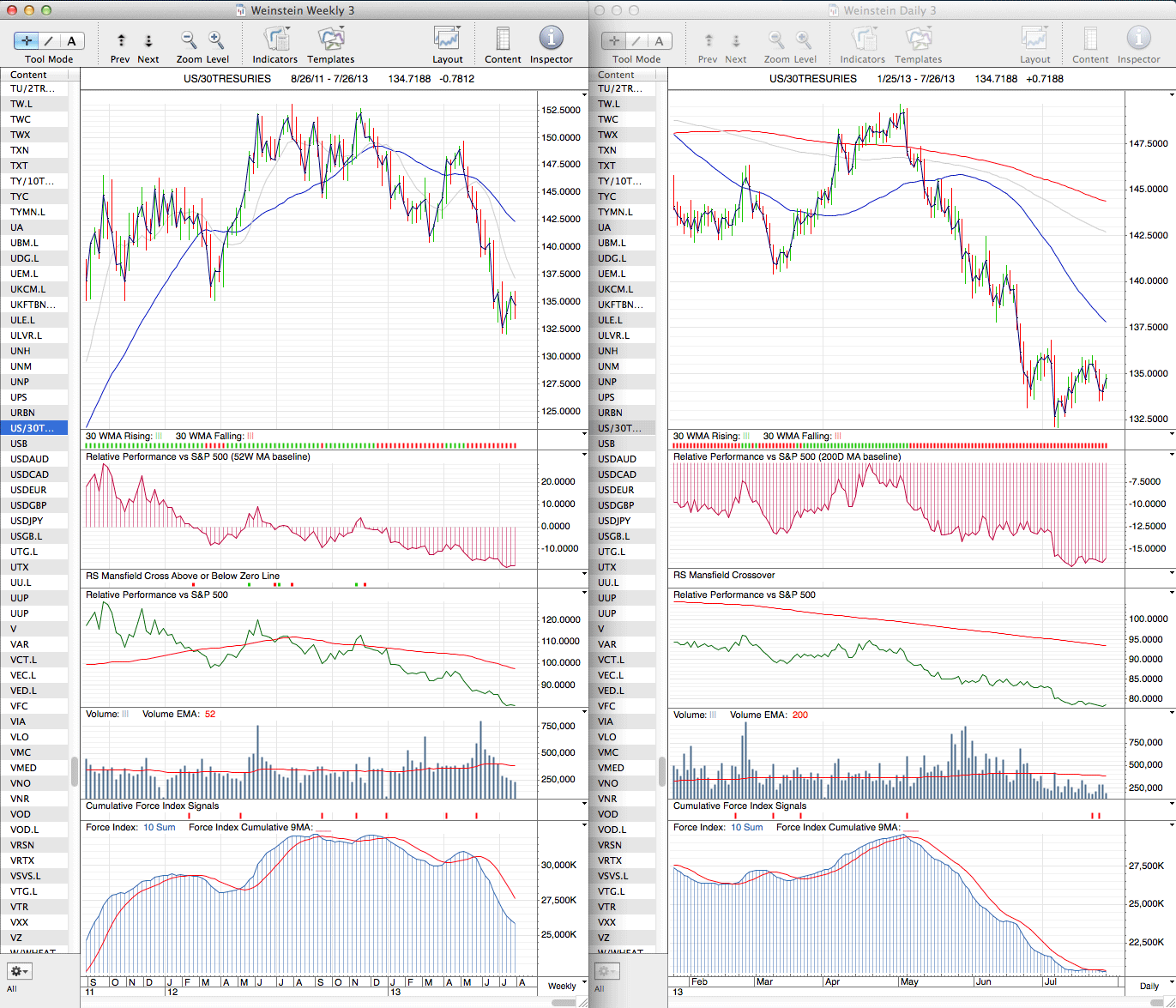Go to previous symbol with Prev arrow
This screenshot has width=1176, height=1008.
(x=121, y=40)
